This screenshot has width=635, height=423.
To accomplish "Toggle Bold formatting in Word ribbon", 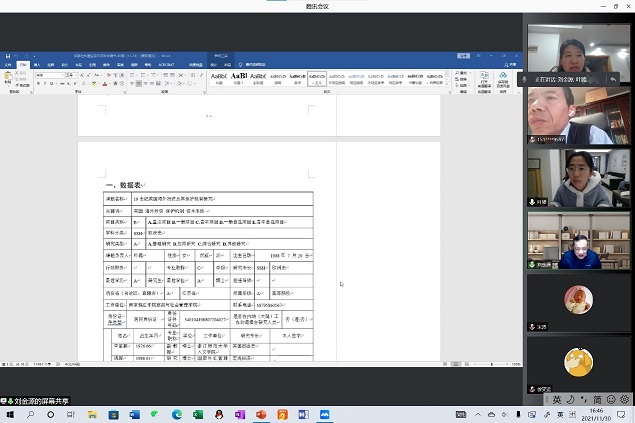I will pos(37,84).
